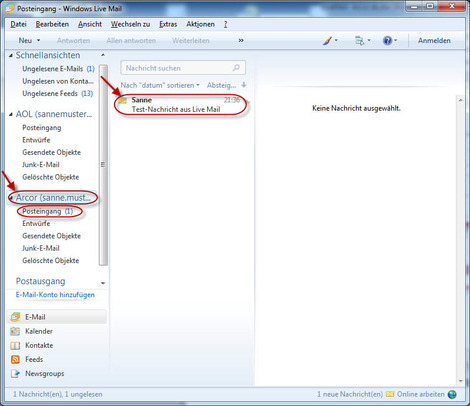Image resolution: width=470 pixels, height=406 pixels.
Task: Click the Windows Live Mail title bar icon
Action: pyautogui.click(x=9, y=8)
